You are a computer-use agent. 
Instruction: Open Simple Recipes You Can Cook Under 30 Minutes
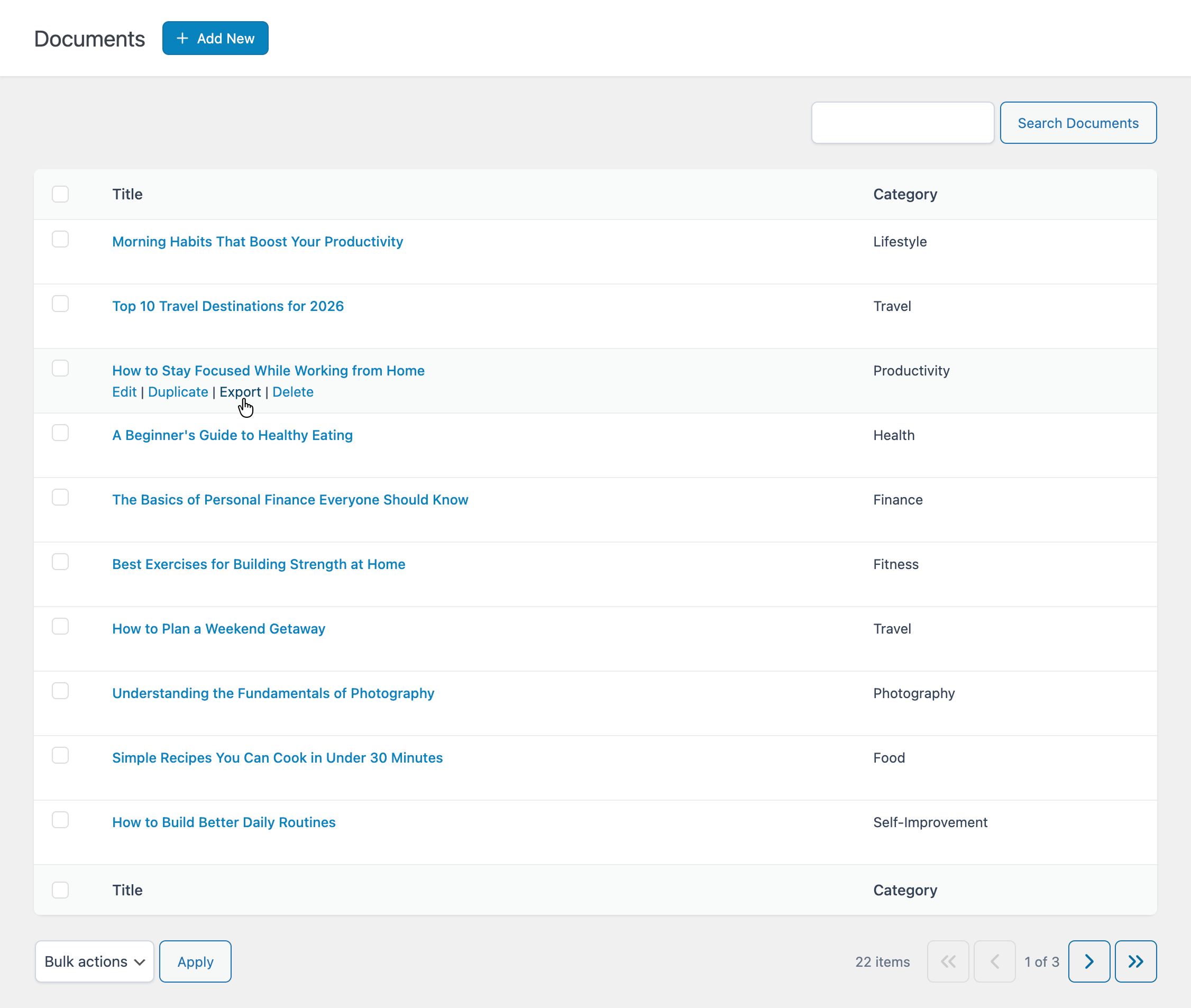[x=277, y=758]
